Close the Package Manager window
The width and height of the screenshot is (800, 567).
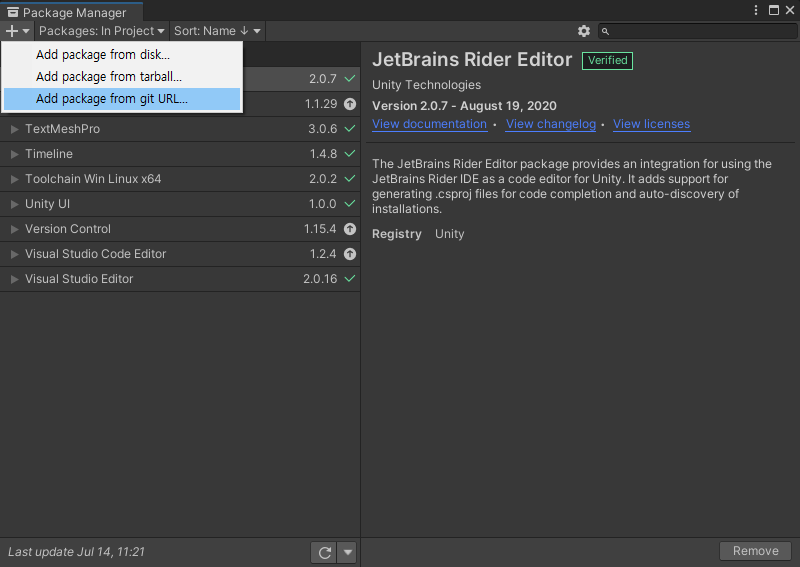tap(790, 10)
